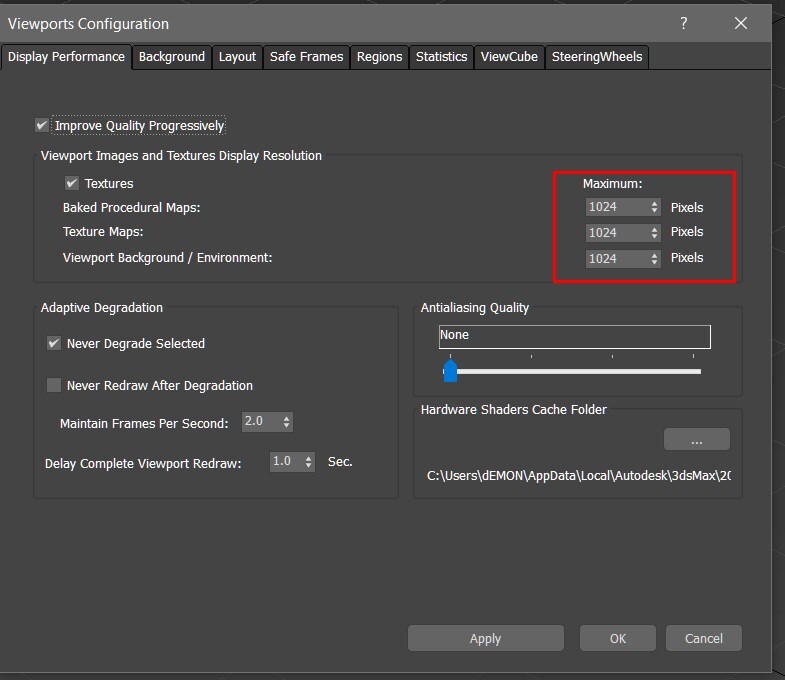Click the Adaptive Degradation group title

(x=102, y=307)
